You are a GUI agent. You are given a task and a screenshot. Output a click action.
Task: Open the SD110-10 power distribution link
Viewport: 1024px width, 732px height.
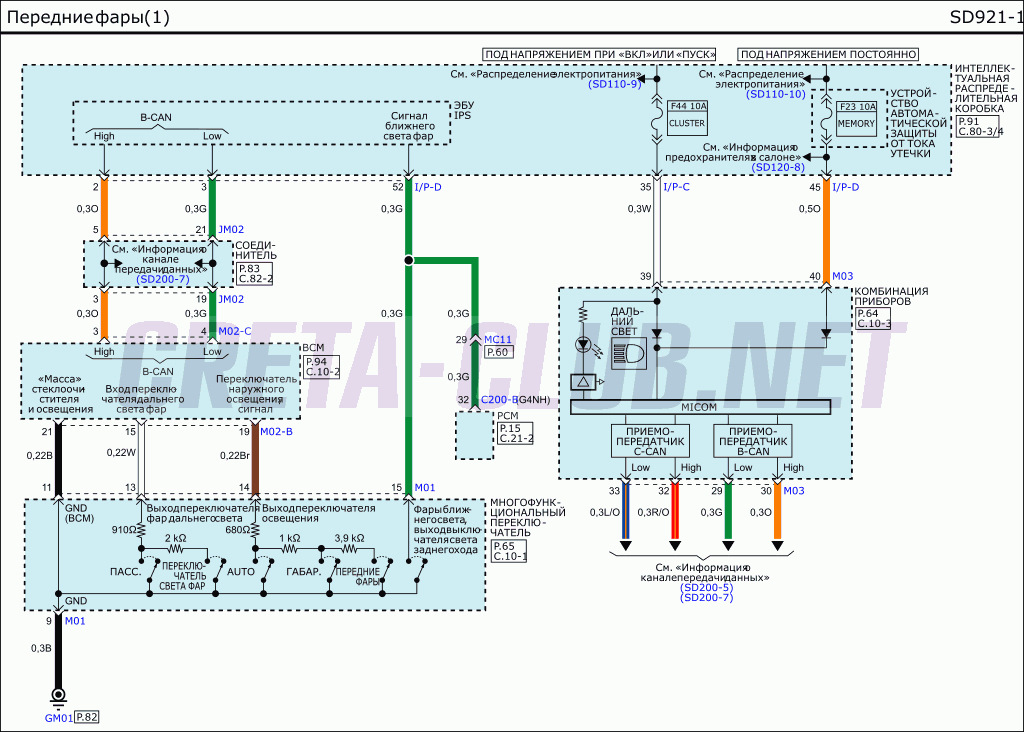pos(775,94)
